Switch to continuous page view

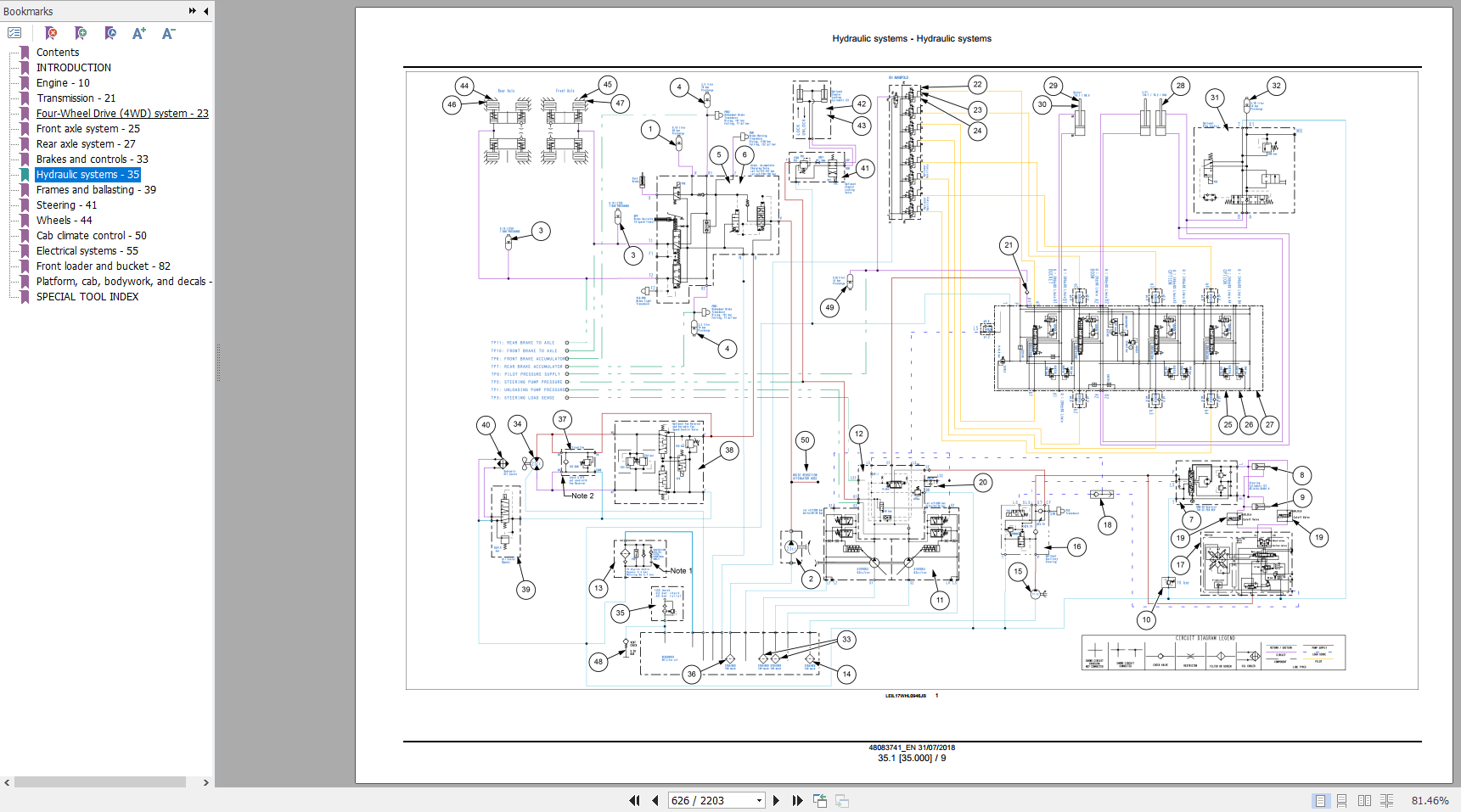tap(1342, 800)
